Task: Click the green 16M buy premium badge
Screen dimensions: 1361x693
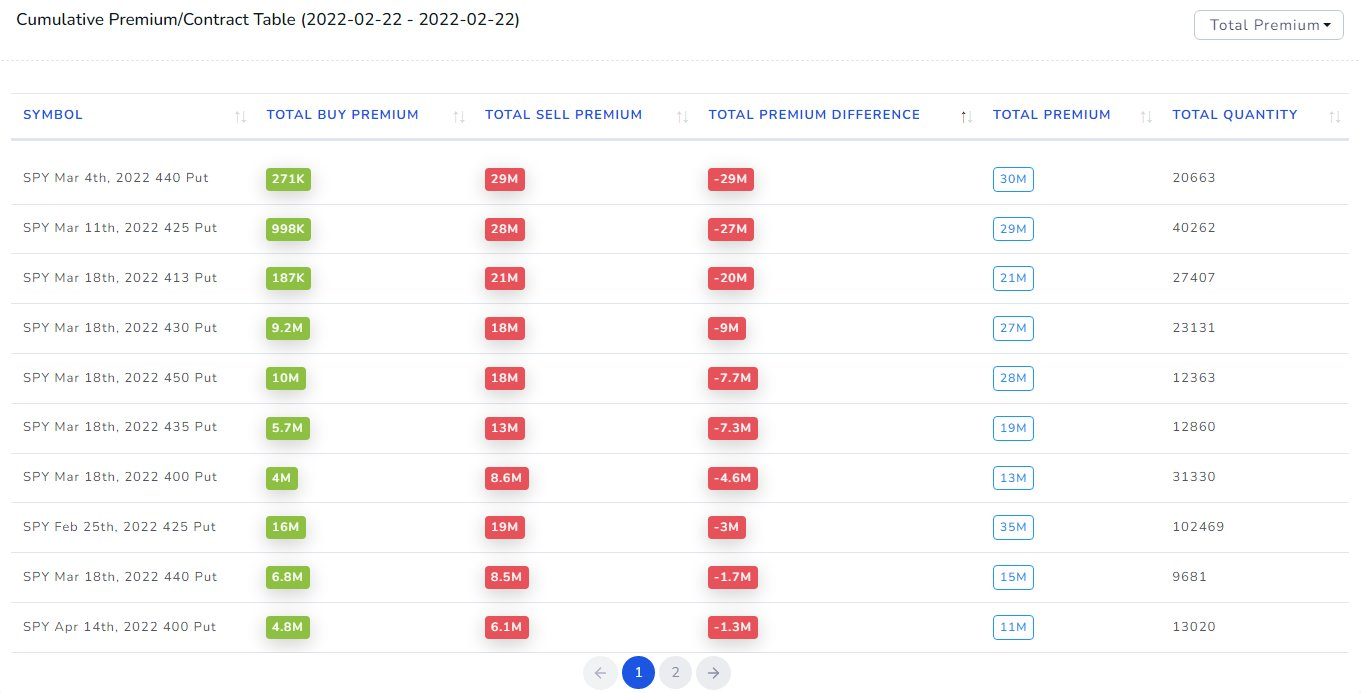Action: [286, 528]
